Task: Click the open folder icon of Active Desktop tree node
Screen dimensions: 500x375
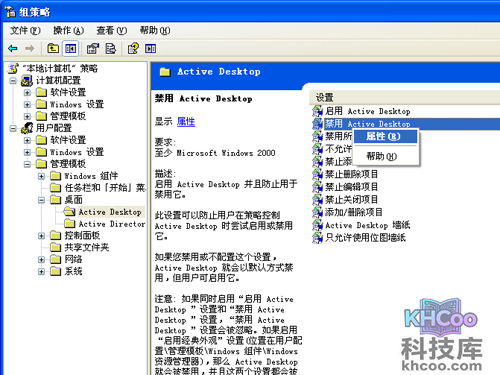Action: [70, 212]
